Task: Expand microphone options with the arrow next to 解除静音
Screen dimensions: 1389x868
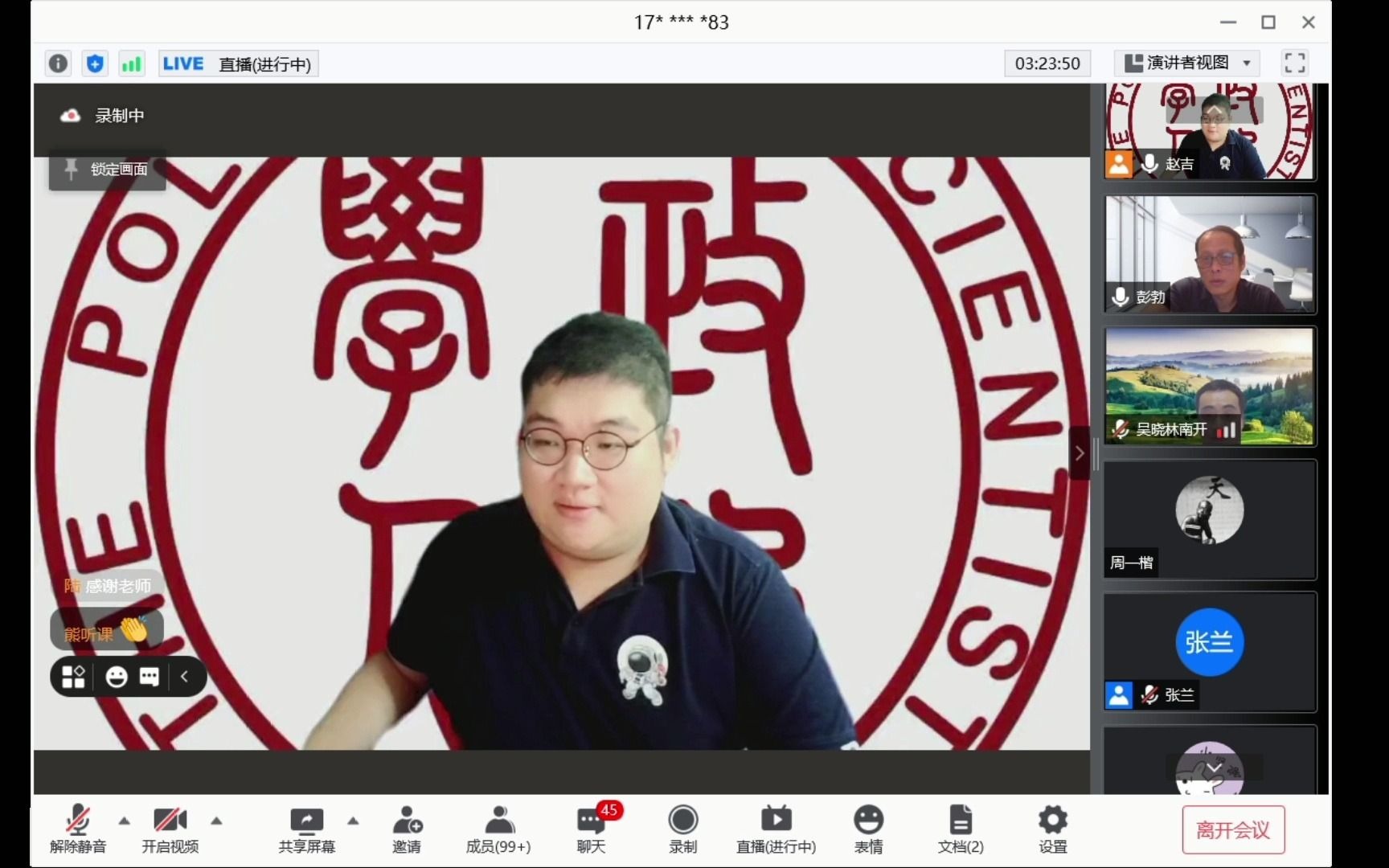Action: 124,821
